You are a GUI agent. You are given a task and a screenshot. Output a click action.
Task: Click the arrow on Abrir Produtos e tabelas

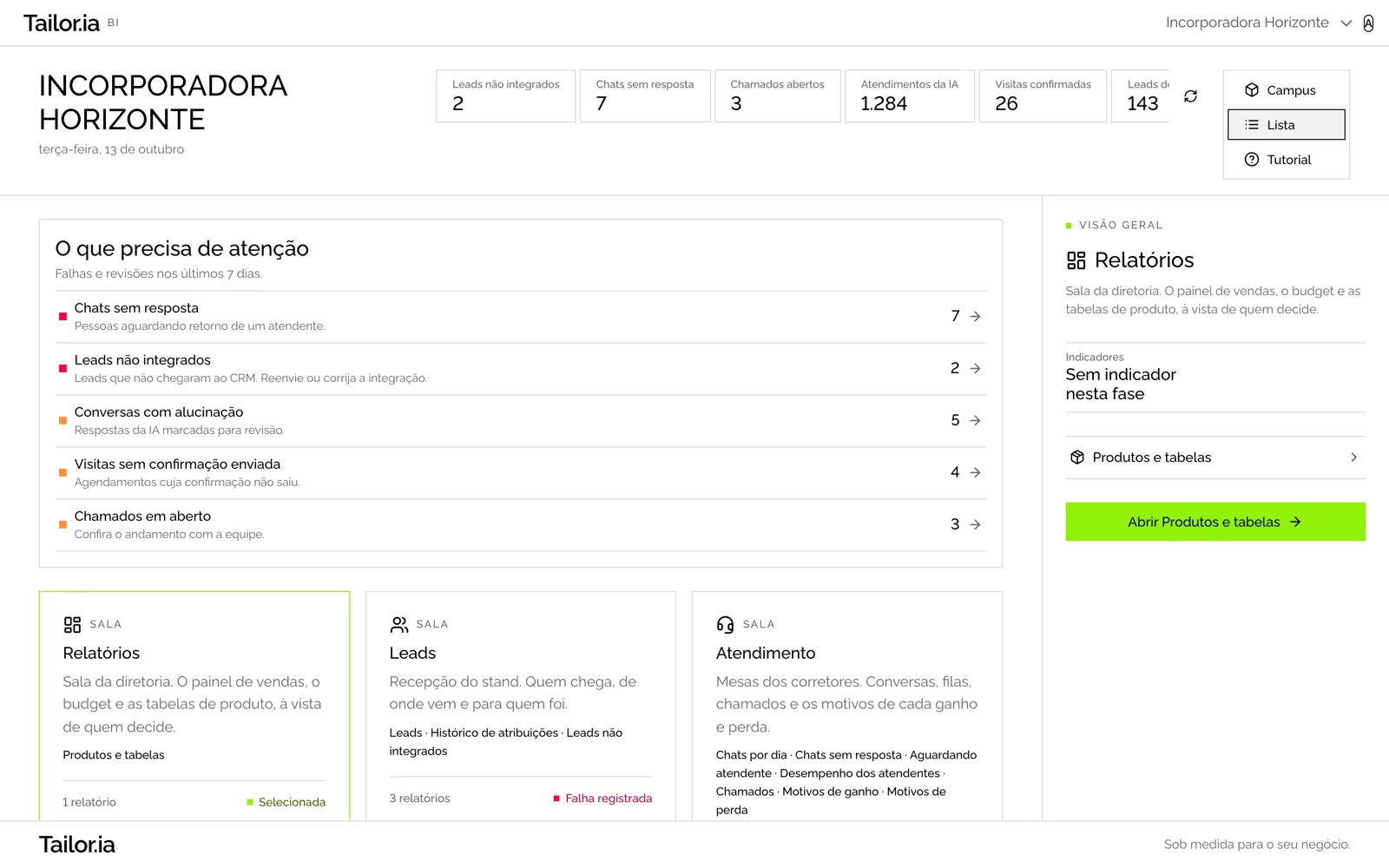(x=1296, y=522)
